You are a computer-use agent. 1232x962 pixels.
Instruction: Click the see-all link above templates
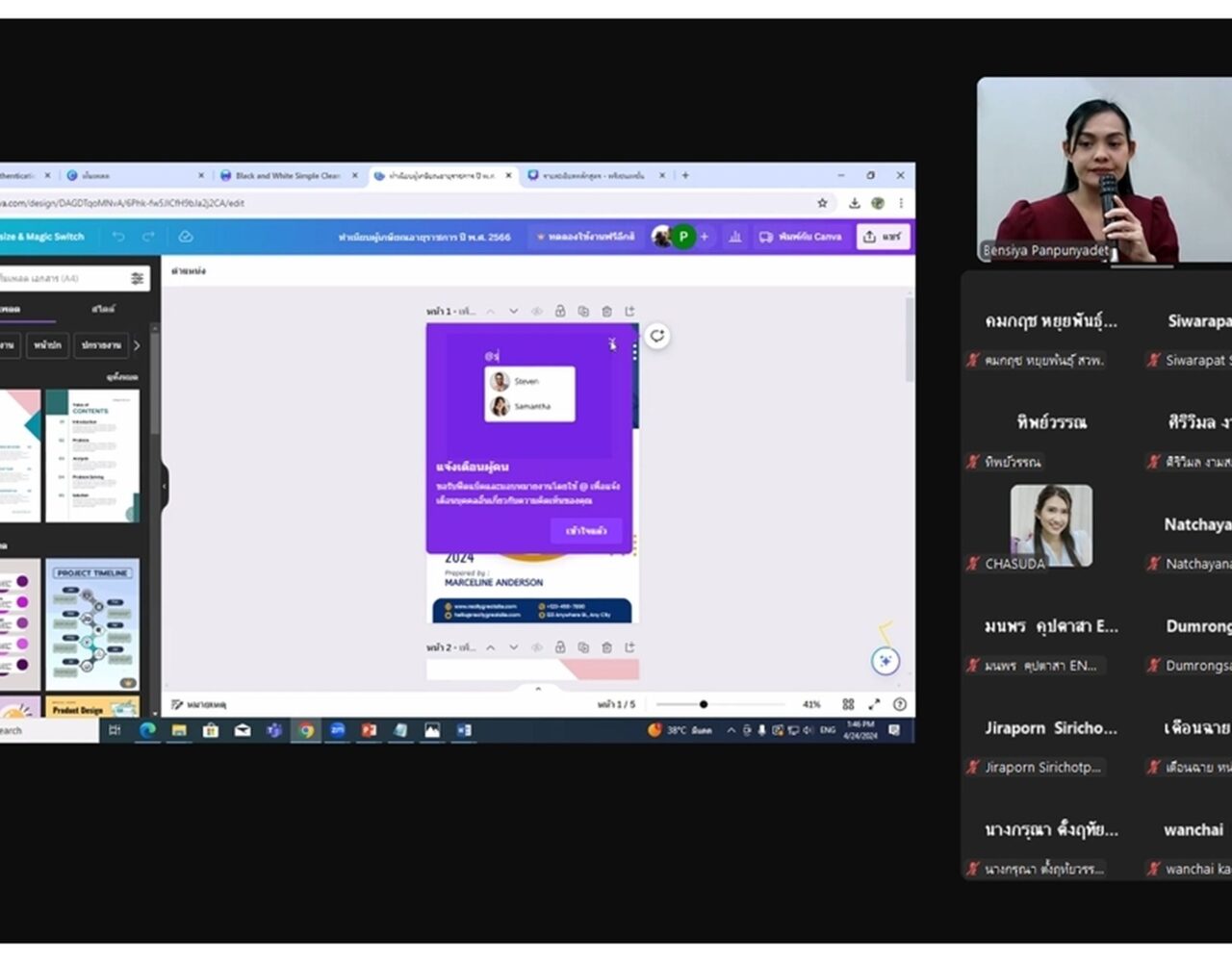pyautogui.click(x=122, y=377)
